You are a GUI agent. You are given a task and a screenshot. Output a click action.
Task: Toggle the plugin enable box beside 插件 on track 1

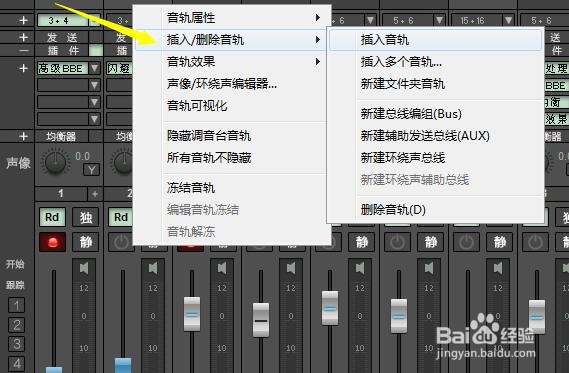coord(96,50)
